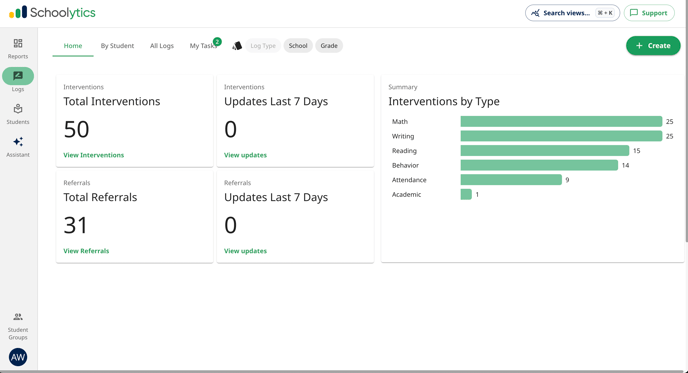Switch to the All Logs tab

coord(162,46)
